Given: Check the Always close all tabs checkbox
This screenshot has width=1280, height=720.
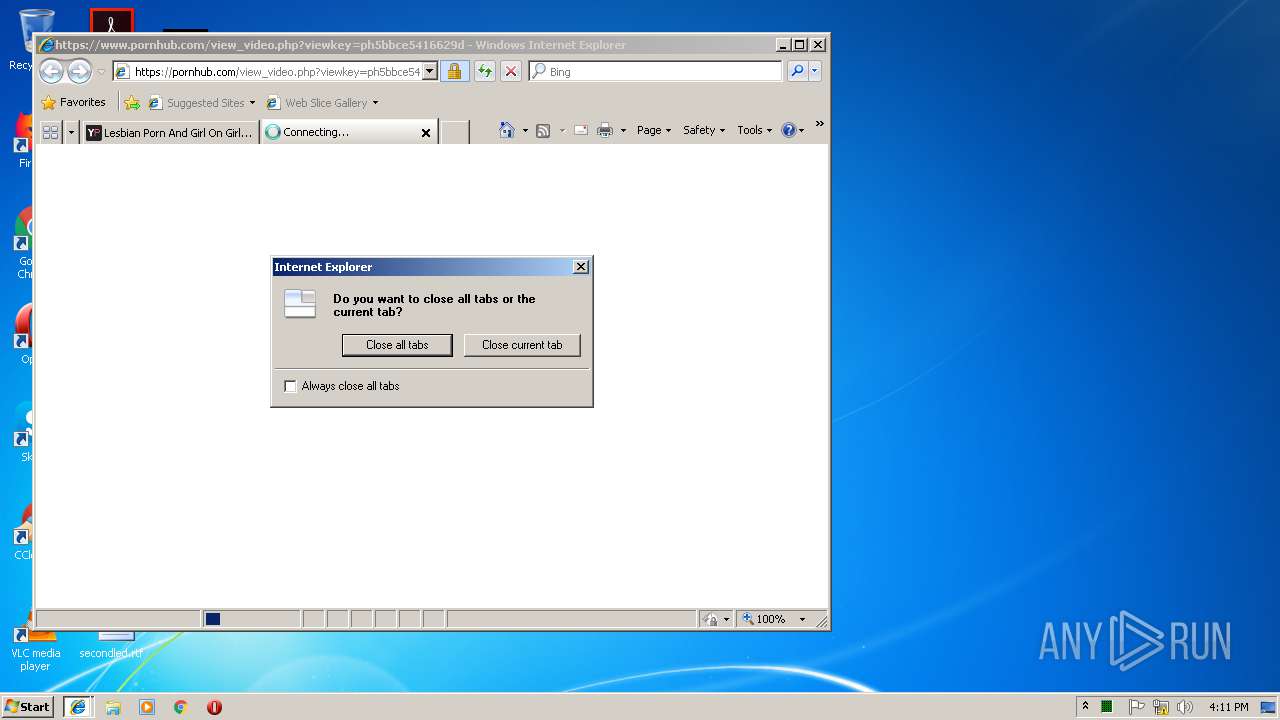Looking at the screenshot, I should [291, 386].
